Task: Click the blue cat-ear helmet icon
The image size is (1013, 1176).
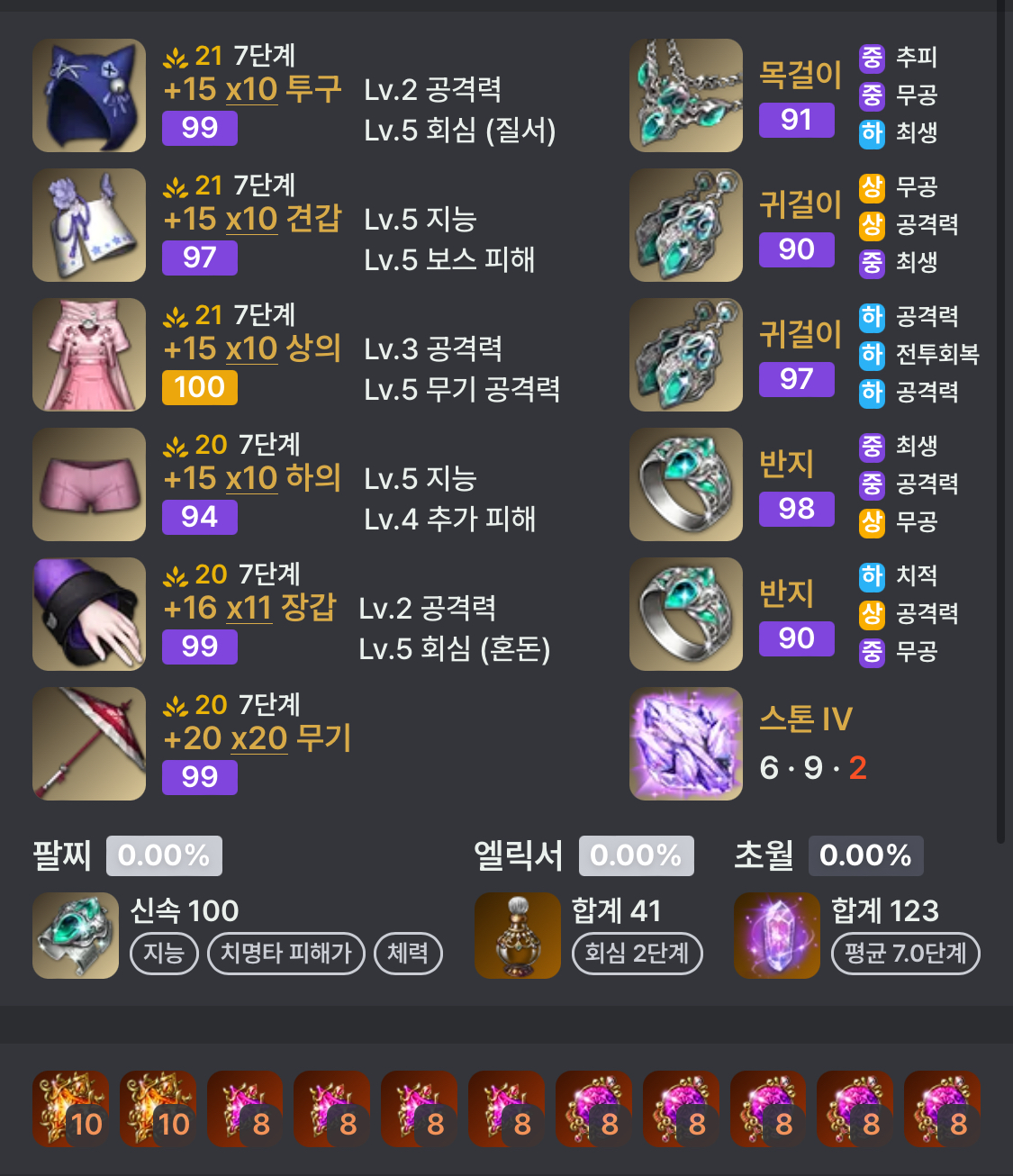Action: [89, 95]
